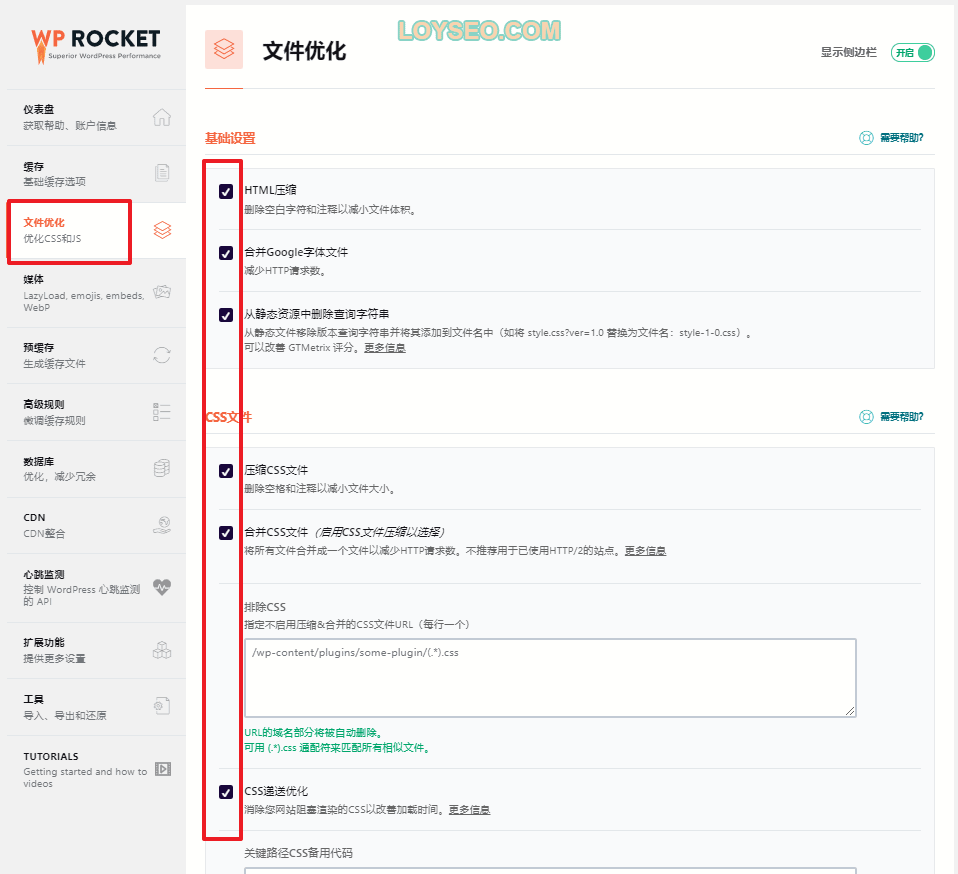The image size is (958, 874).
Task: Click the 基础设置 section title
Action: pos(230,139)
